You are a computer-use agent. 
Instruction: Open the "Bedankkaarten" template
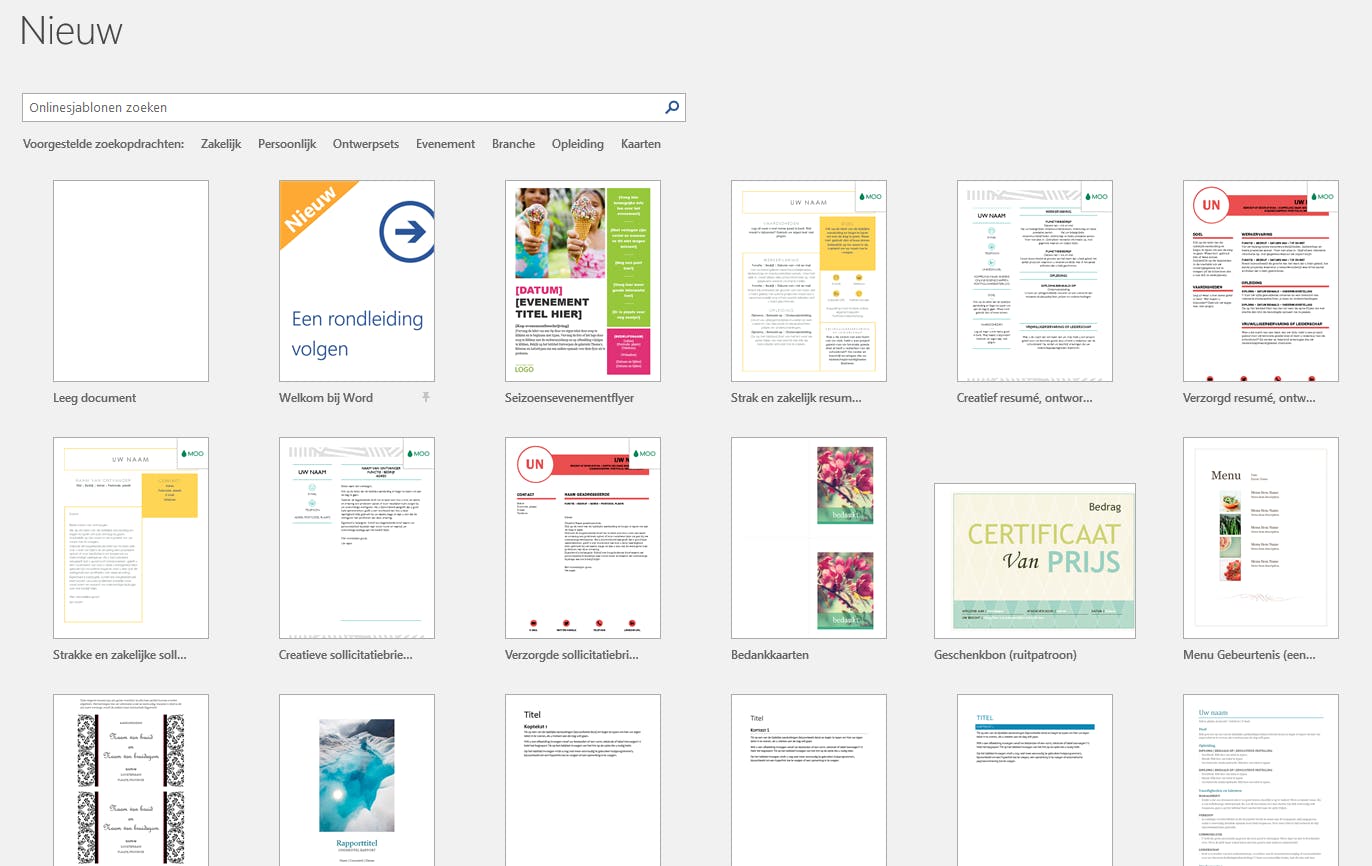click(x=808, y=537)
